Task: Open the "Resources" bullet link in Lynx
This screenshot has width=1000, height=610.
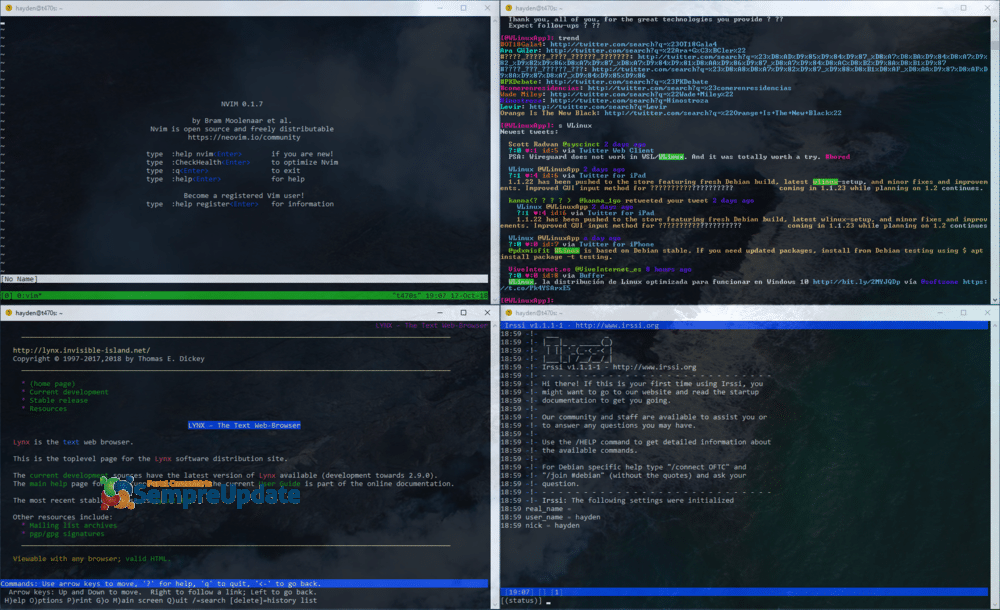Action: (x=48, y=408)
